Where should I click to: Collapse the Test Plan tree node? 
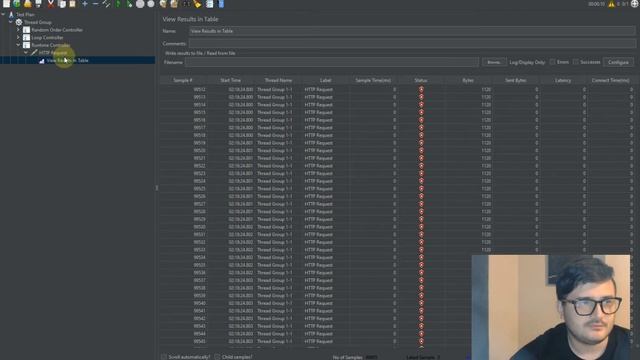click(x=3, y=14)
